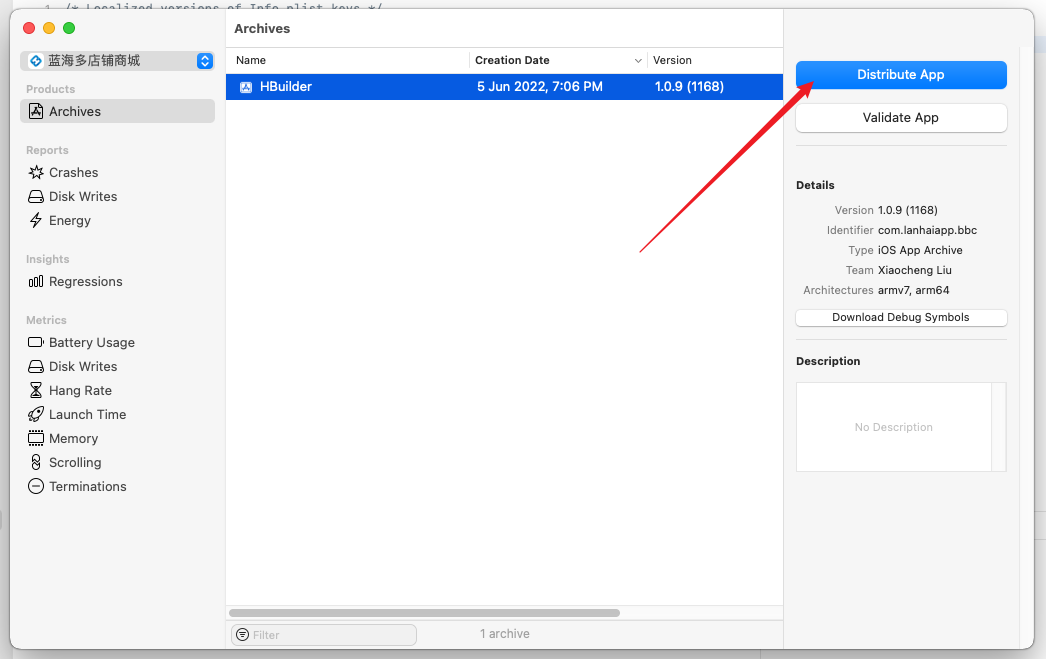The image size is (1046, 659).
Task: Click the Filter search field
Action: (330, 634)
